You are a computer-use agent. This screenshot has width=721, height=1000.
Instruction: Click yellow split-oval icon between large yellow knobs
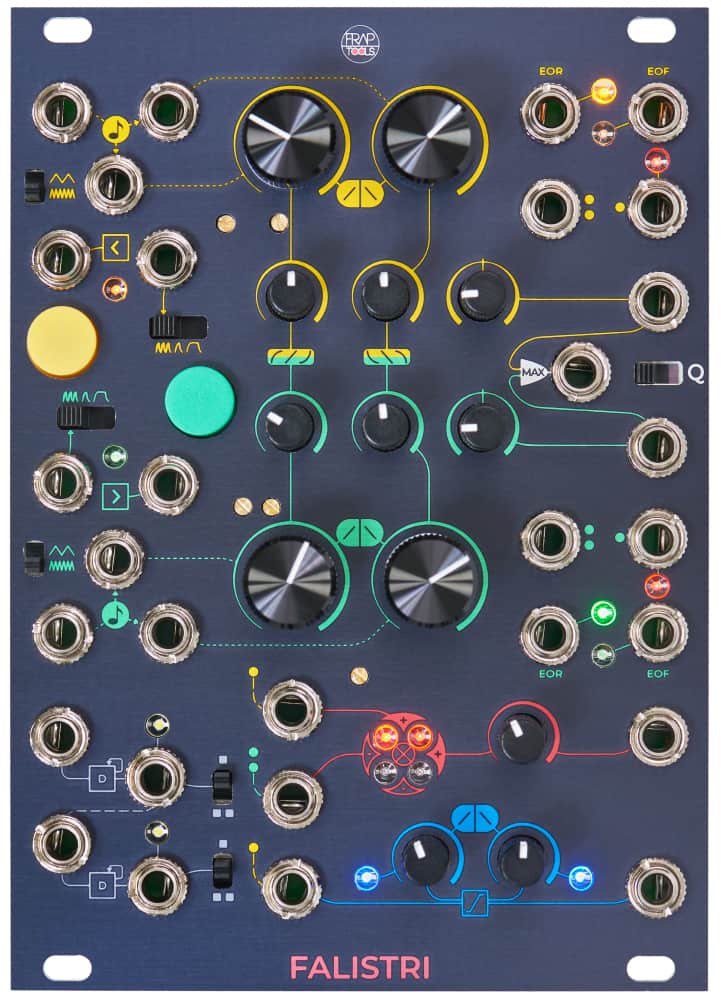click(360, 194)
